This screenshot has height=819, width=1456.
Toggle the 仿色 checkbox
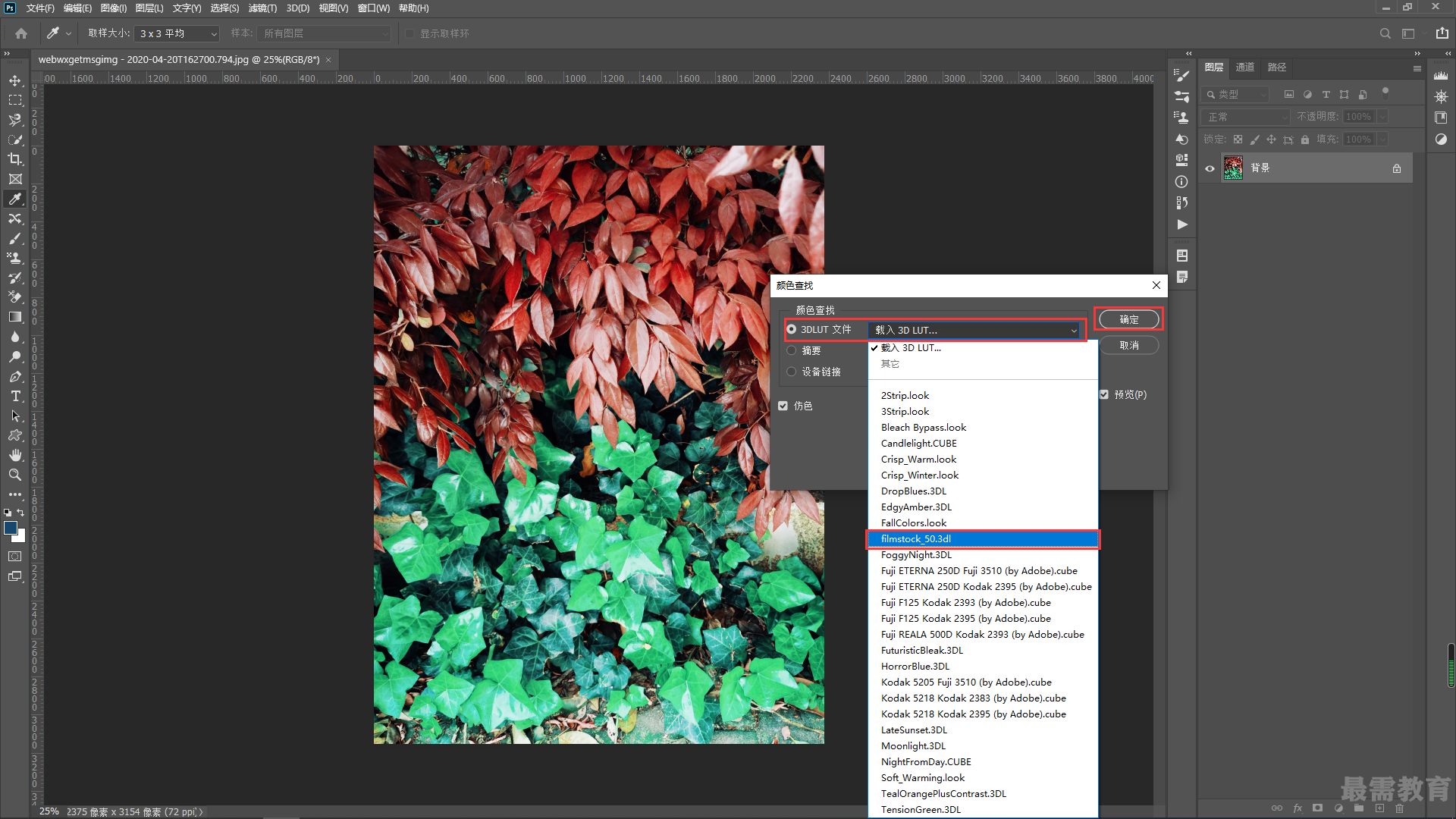pos(783,406)
